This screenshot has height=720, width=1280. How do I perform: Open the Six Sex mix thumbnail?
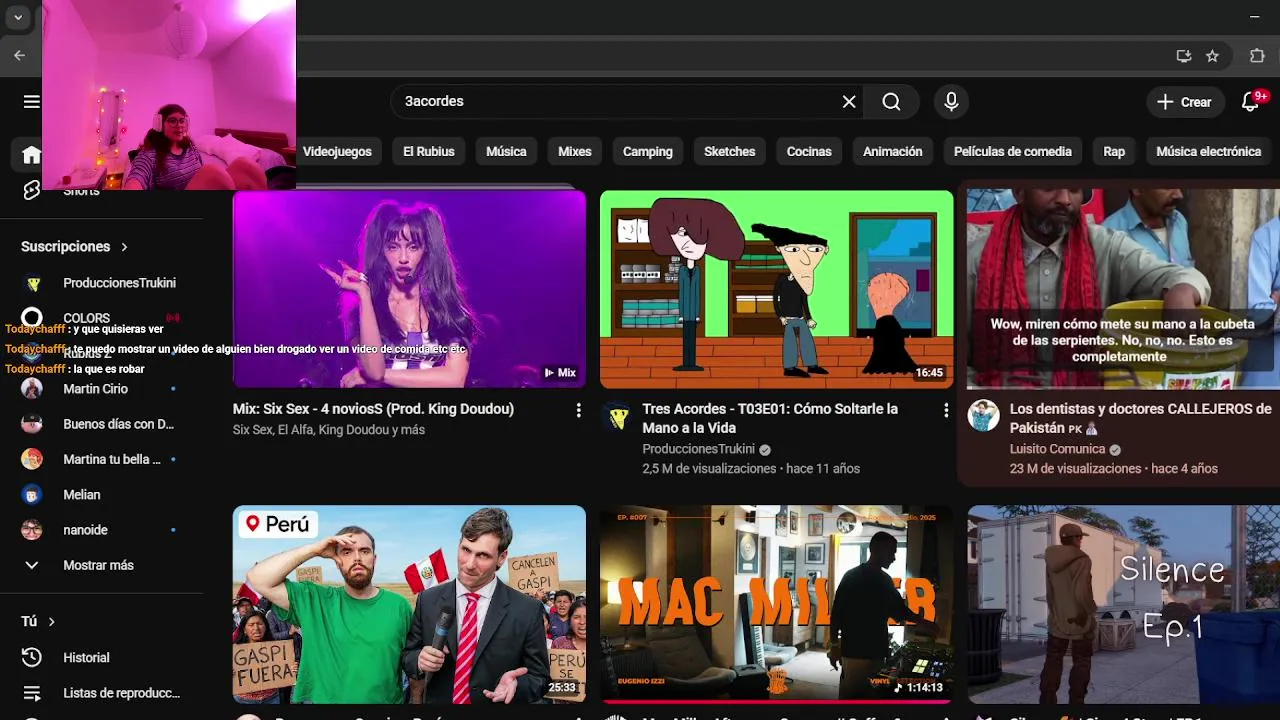point(409,289)
